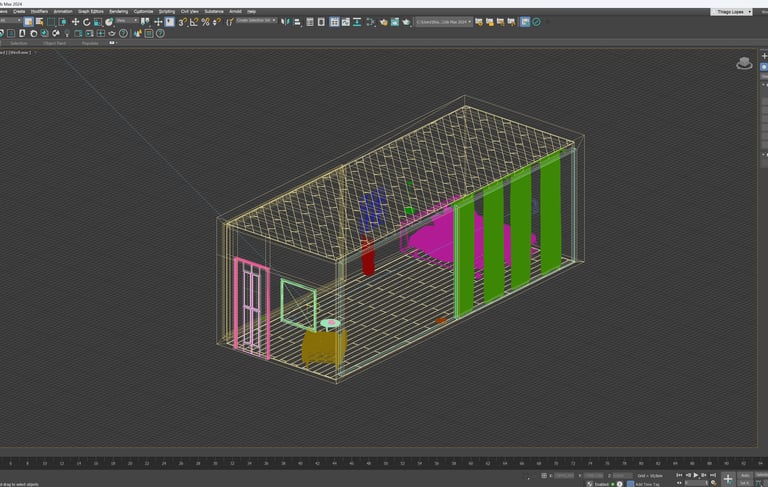Click the ViewCube in the viewport

coord(744,63)
